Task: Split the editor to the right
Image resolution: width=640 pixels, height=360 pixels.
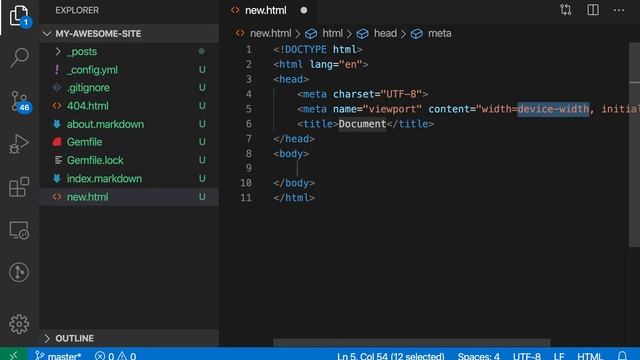Action: tap(593, 10)
